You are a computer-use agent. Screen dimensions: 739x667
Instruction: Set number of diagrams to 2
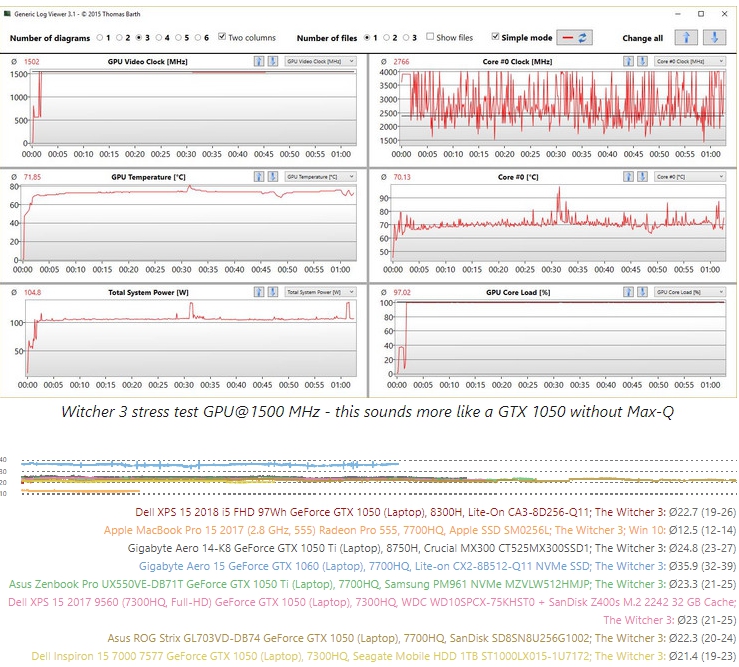click(119, 38)
